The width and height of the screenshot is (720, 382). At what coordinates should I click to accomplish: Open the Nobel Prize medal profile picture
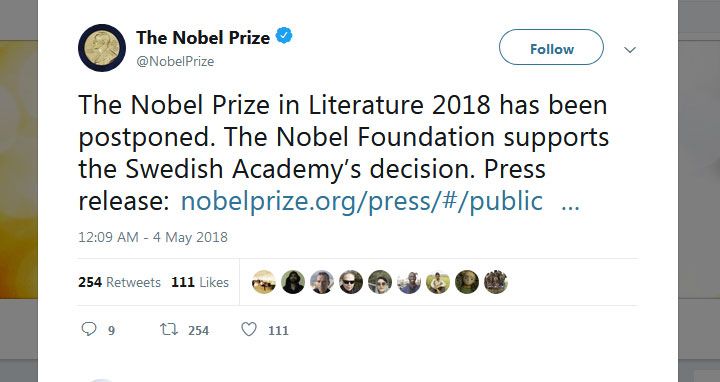pyautogui.click(x=102, y=48)
